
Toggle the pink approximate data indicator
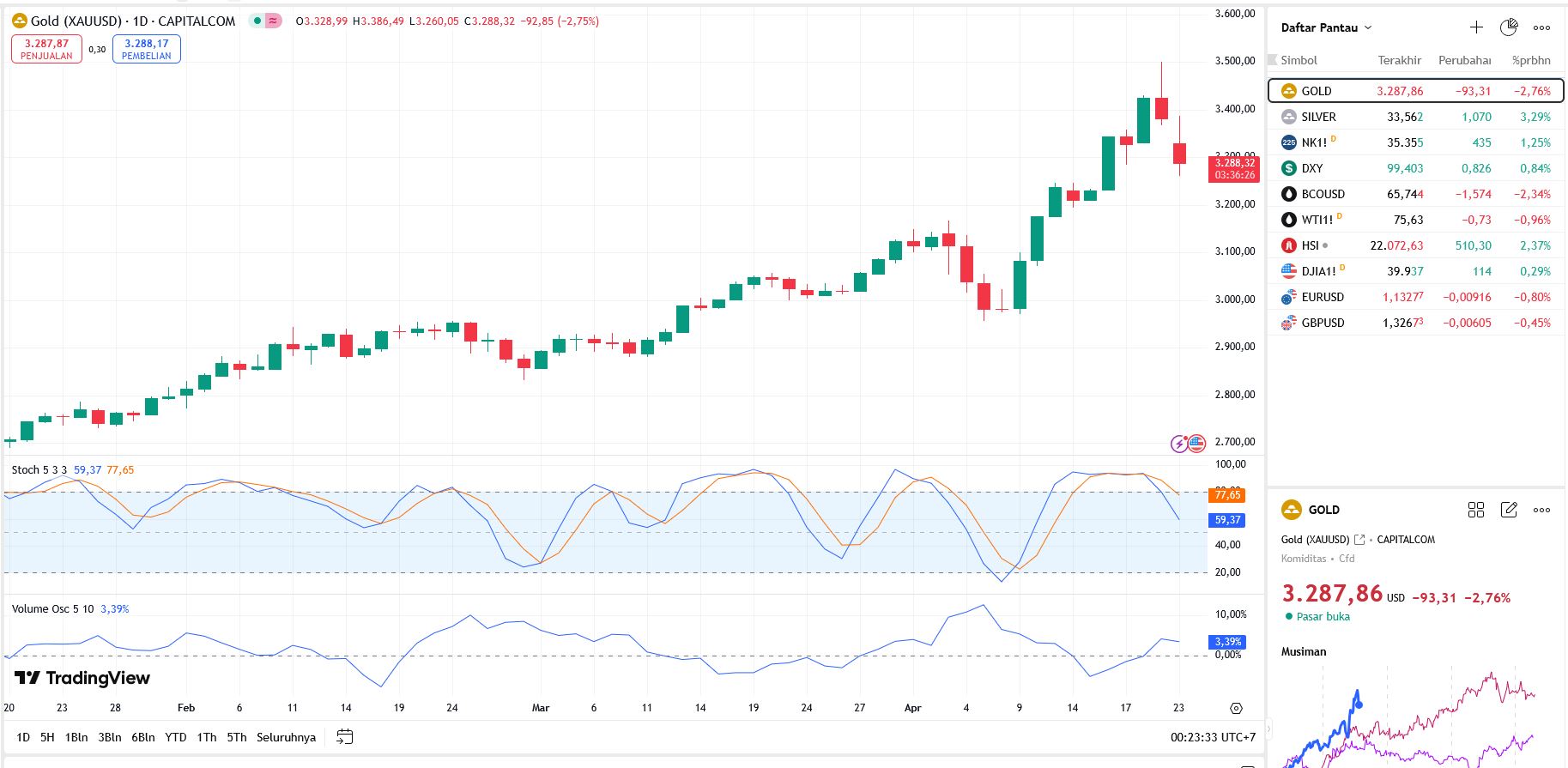point(273,21)
